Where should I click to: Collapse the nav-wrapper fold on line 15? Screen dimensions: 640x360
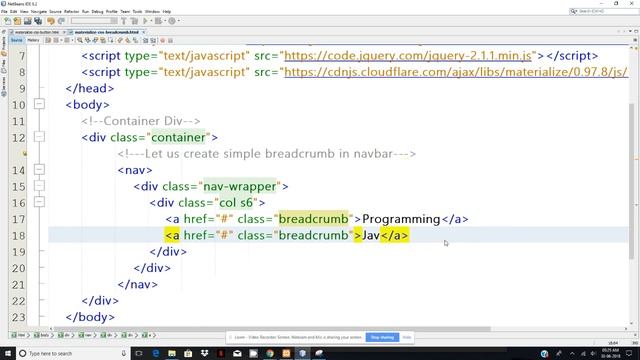[x=39, y=186]
